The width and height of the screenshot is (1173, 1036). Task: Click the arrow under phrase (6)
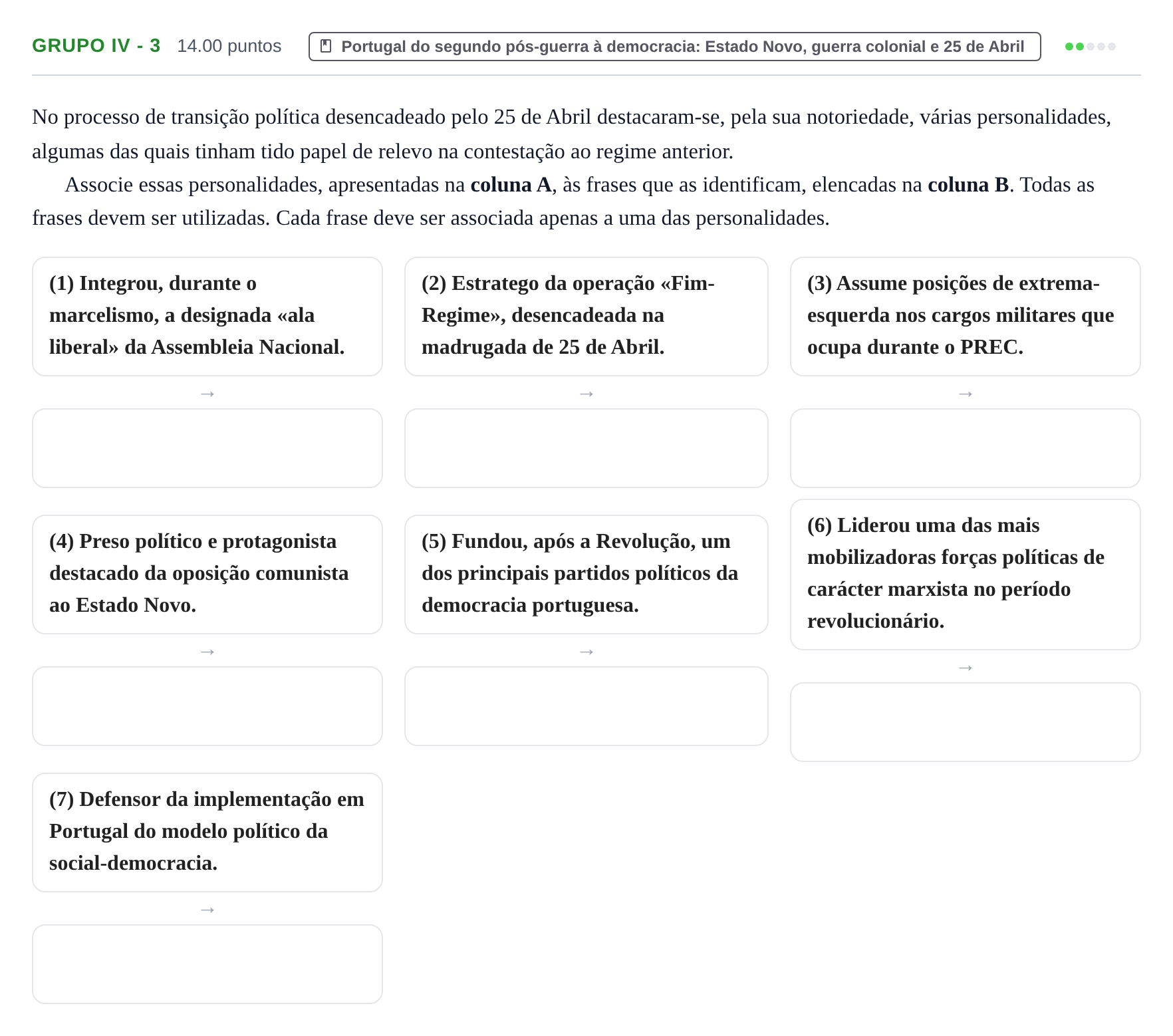click(x=966, y=668)
